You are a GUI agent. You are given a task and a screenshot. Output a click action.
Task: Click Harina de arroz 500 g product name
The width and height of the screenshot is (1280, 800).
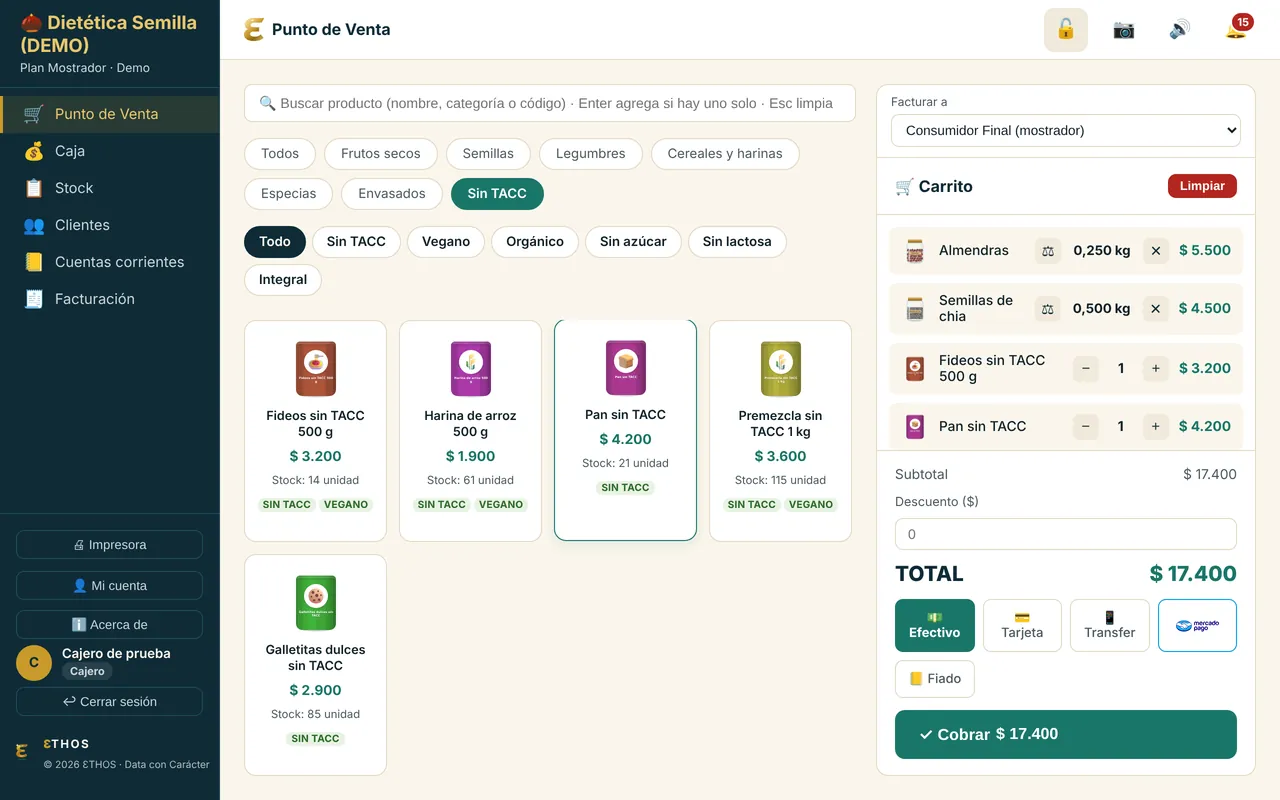pyautogui.click(x=470, y=424)
